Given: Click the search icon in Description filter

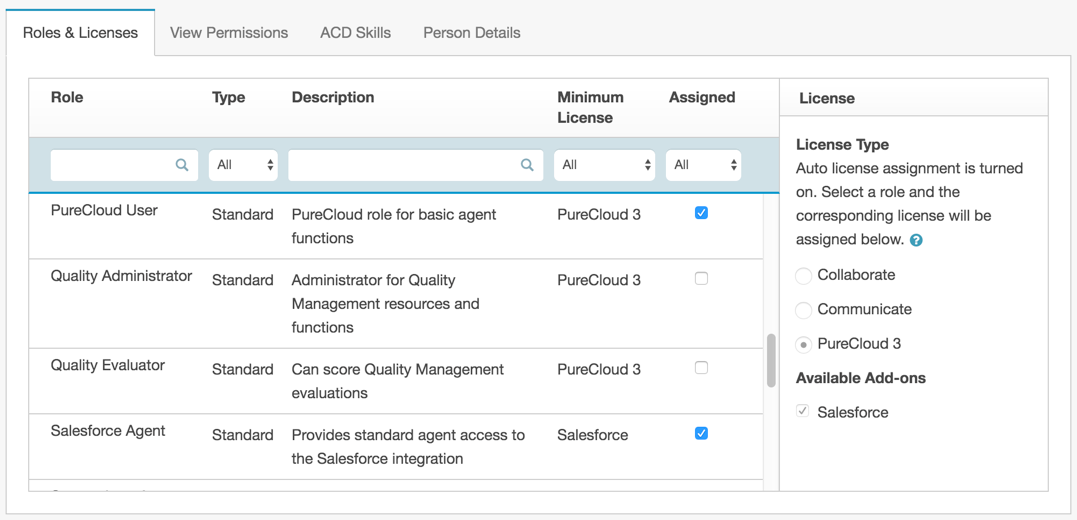Looking at the screenshot, I should pos(527,165).
